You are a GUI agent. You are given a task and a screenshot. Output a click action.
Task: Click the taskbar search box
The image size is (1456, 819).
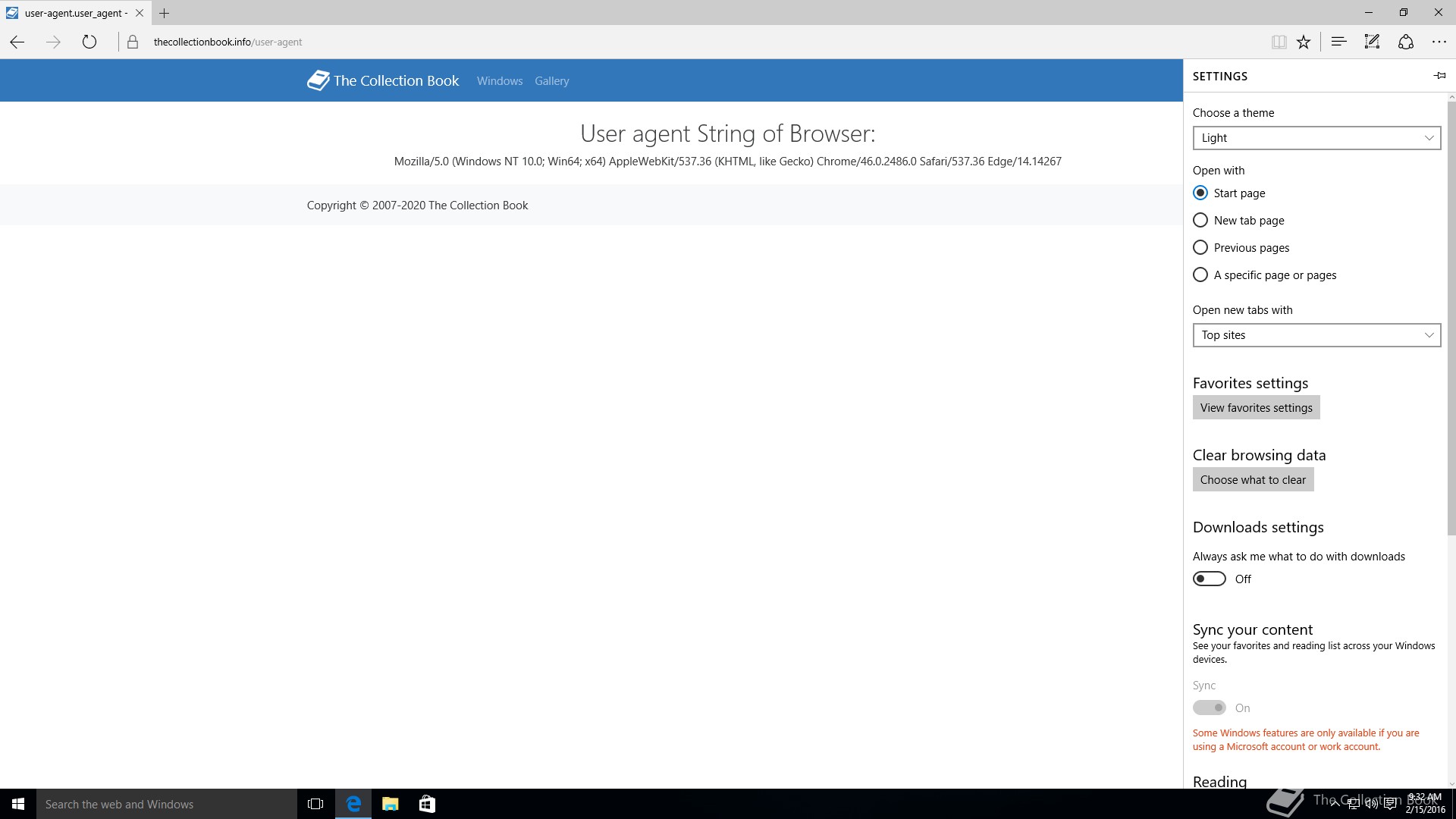(167, 804)
